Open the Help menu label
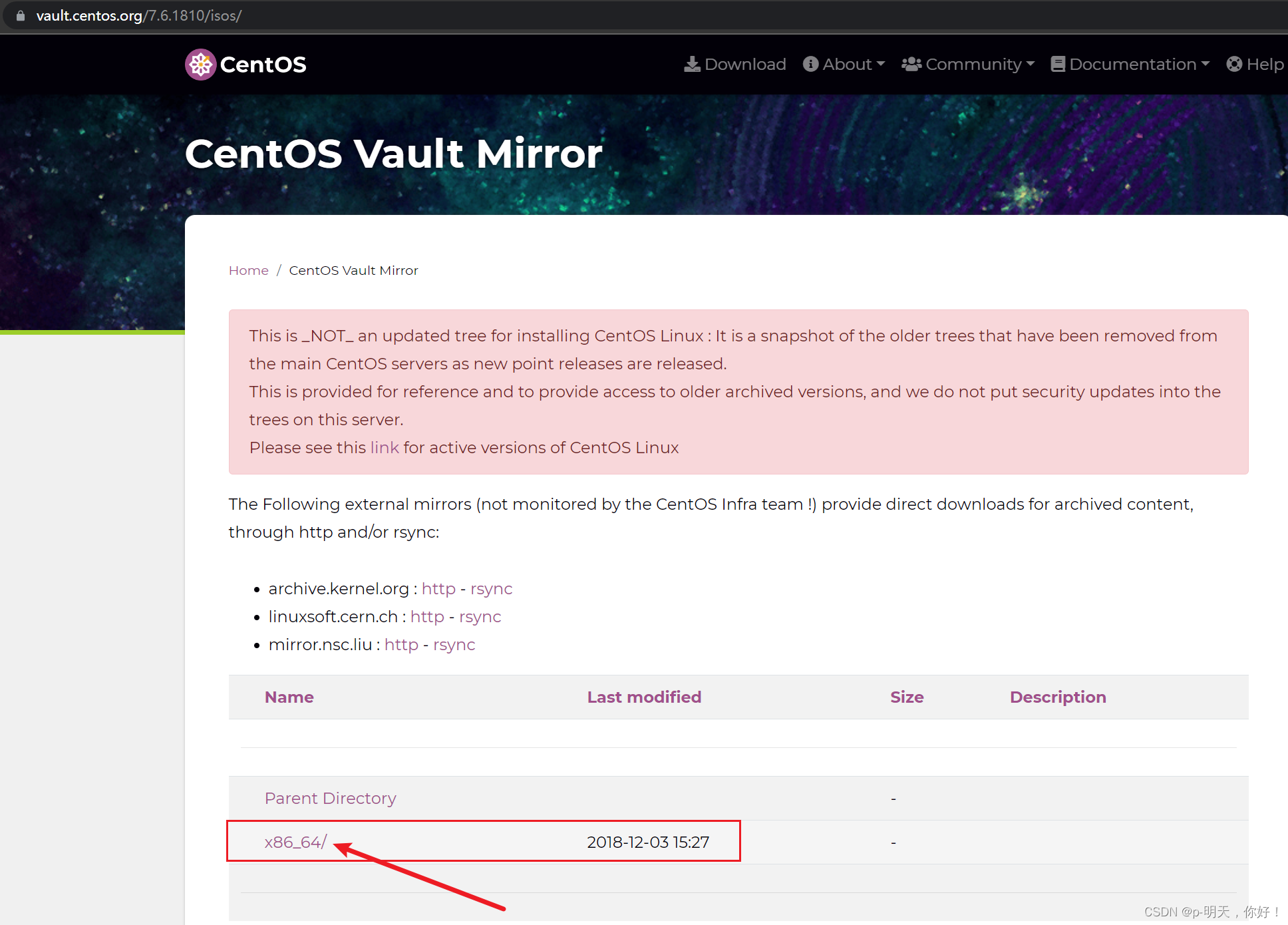 1265,64
